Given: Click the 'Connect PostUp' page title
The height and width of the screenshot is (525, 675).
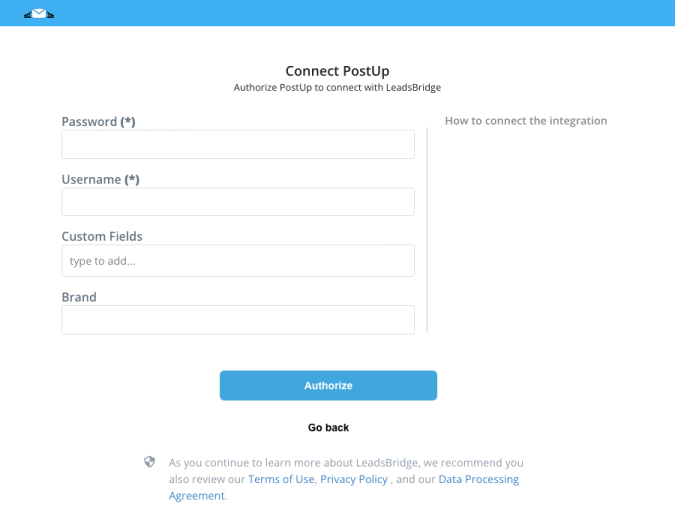Looking at the screenshot, I should click(338, 71).
